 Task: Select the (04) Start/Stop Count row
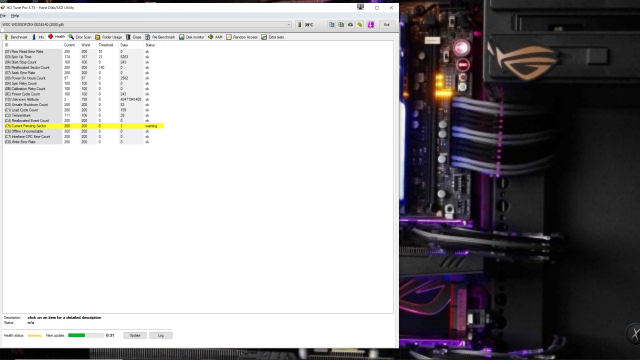coord(84,62)
